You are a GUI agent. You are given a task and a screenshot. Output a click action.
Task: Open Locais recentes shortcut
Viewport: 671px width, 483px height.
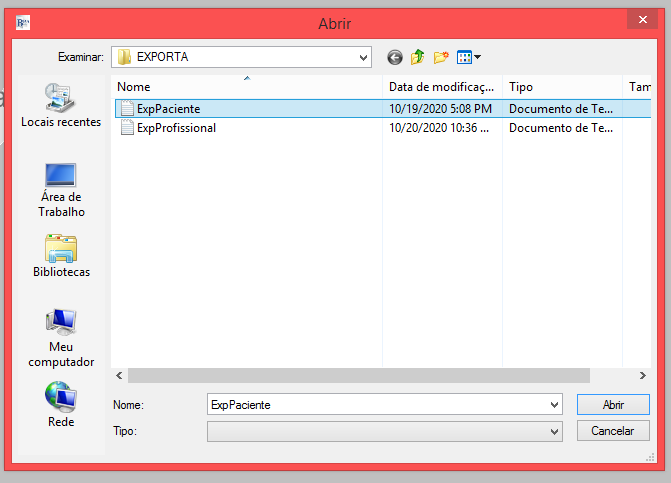click(61, 105)
